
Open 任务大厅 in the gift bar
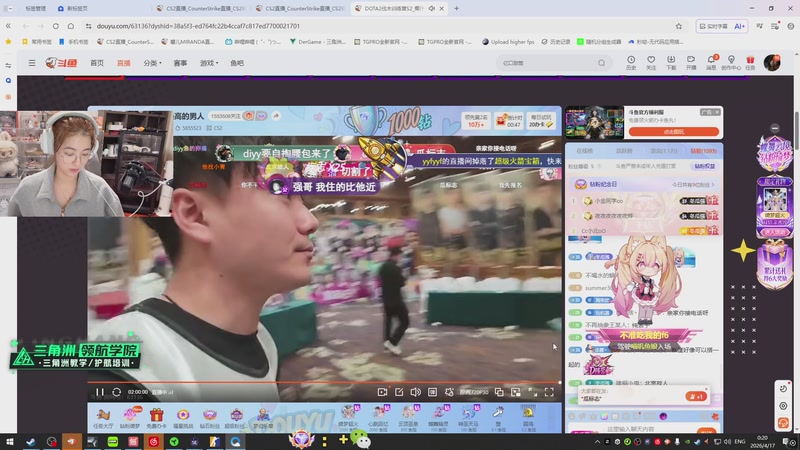click(x=103, y=417)
